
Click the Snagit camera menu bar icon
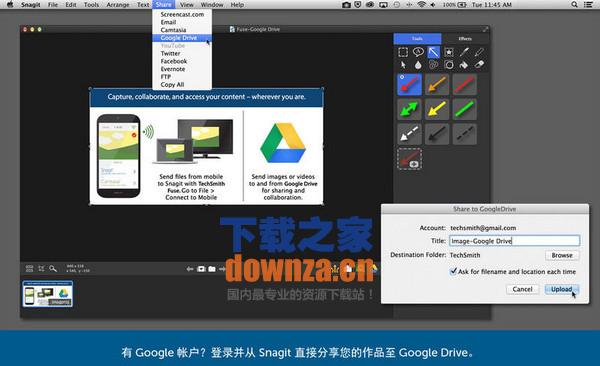click(346, 5)
